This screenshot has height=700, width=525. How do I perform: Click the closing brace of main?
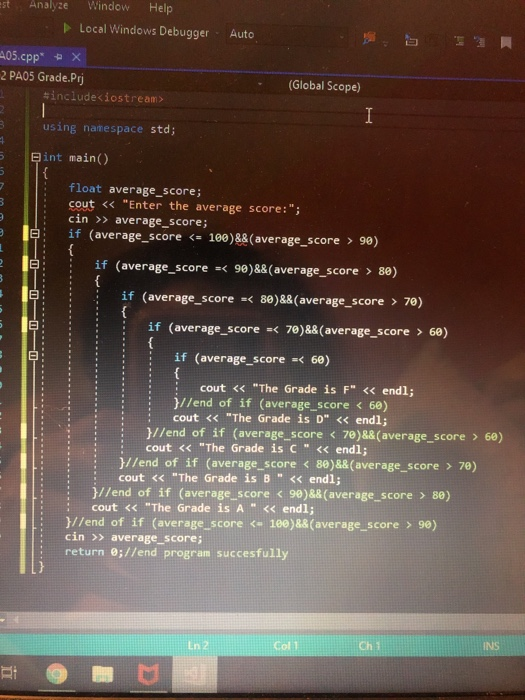coord(41,567)
